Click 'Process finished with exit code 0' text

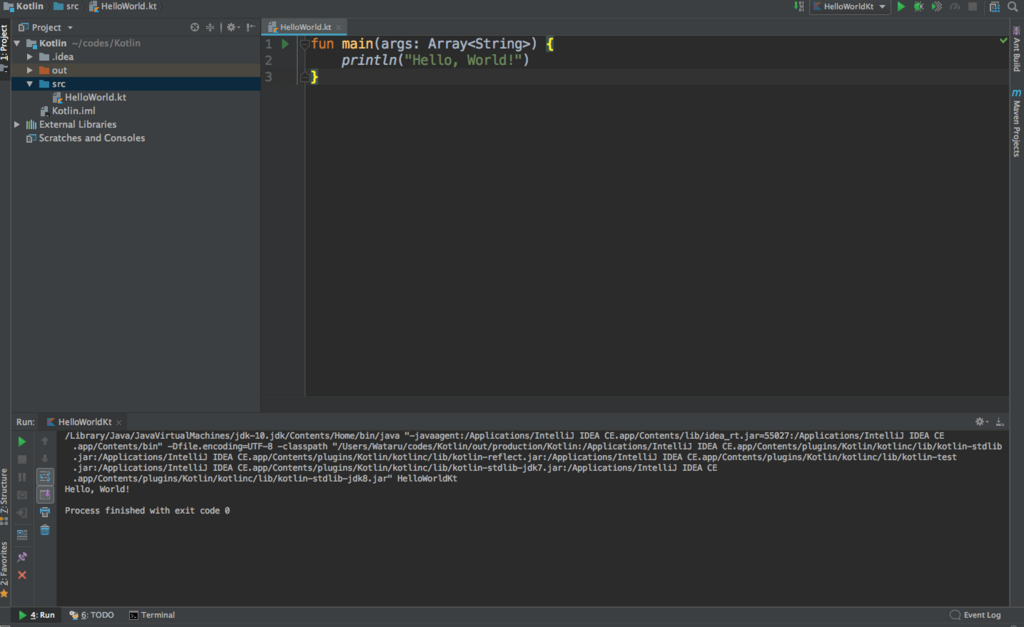[x=147, y=511]
